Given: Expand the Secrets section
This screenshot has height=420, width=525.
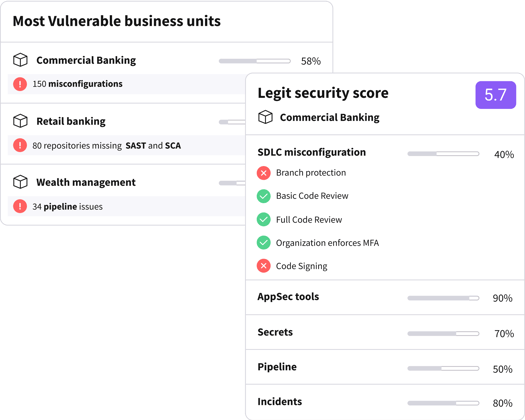Looking at the screenshot, I should 275,332.
